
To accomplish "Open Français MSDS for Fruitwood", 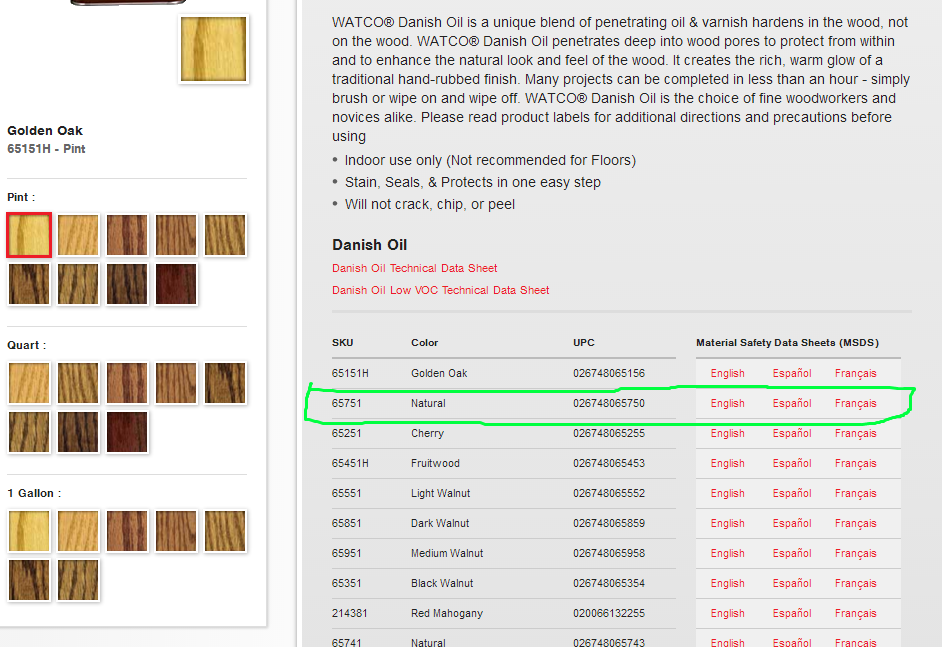I will tap(856, 463).
